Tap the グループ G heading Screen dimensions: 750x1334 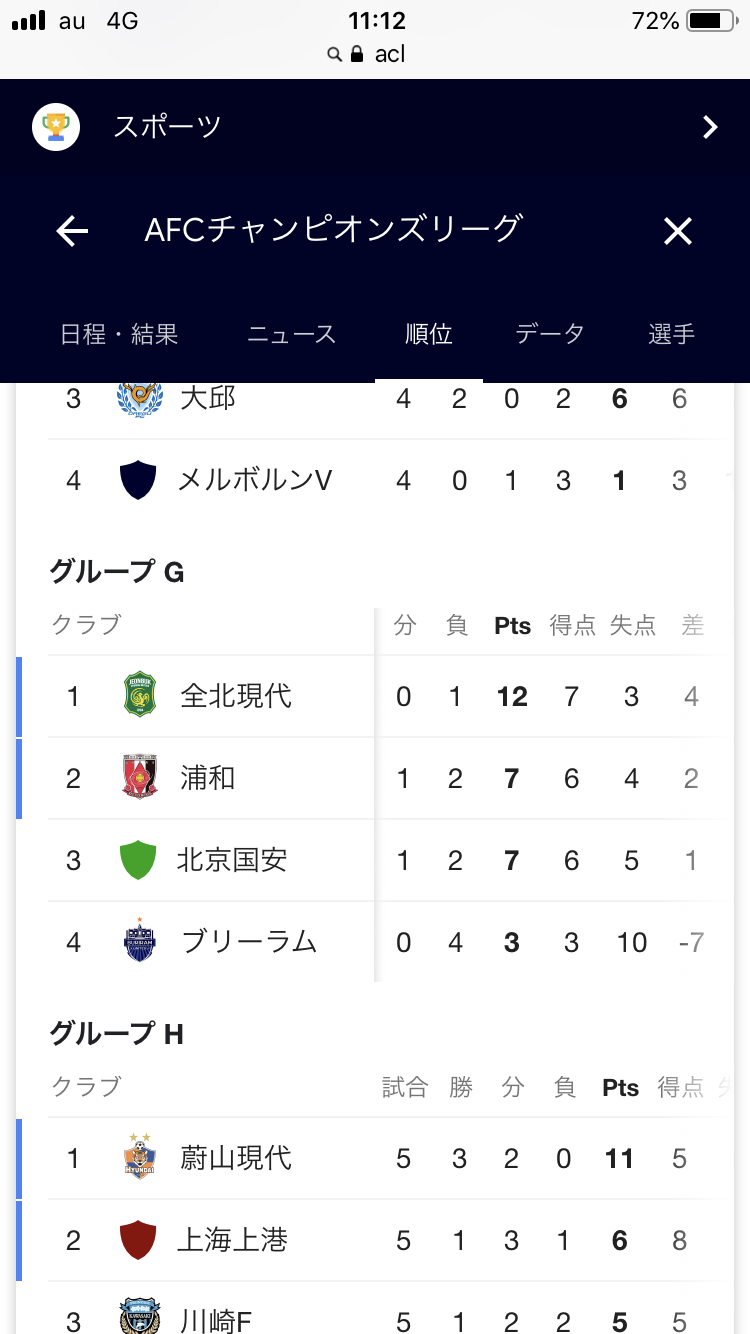click(x=117, y=572)
